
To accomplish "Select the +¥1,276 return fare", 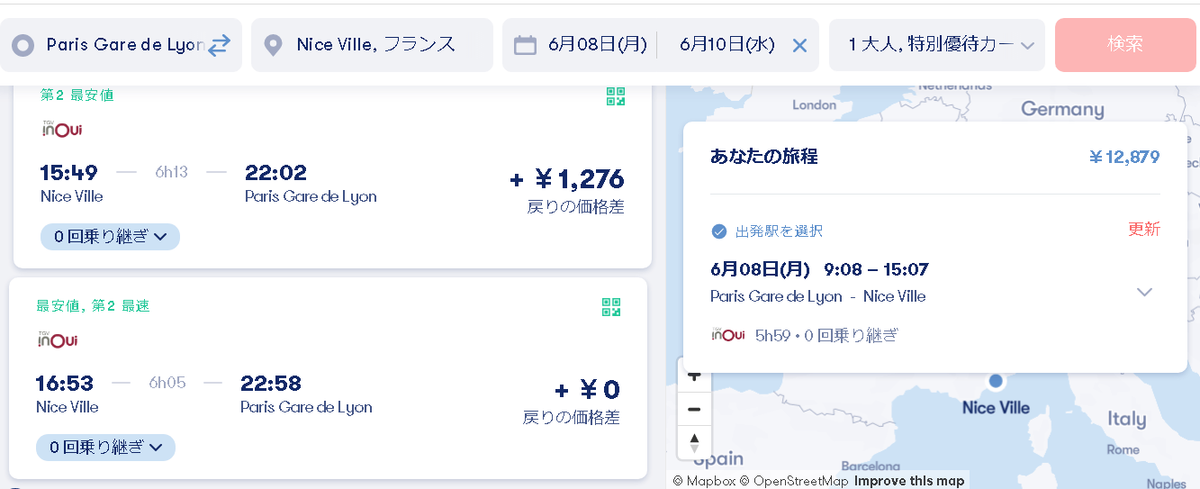I will (566, 180).
